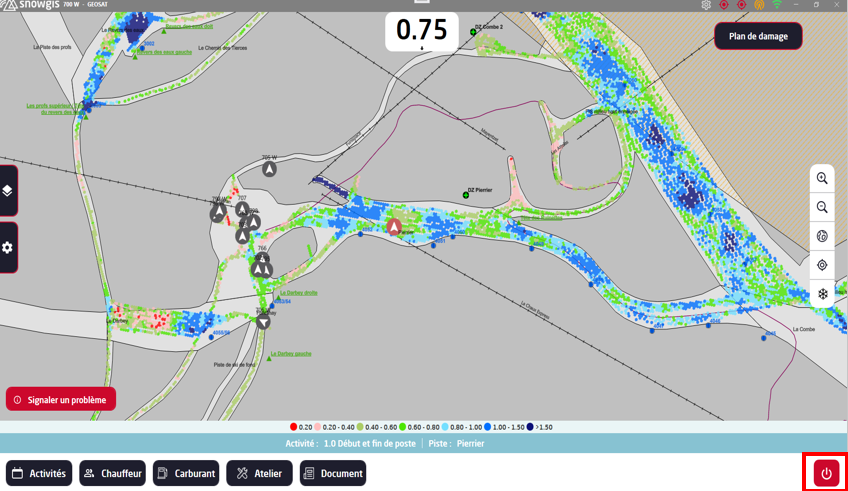This screenshot has width=848, height=491.
Task: Click the globe map view icon
Action: coord(822,237)
